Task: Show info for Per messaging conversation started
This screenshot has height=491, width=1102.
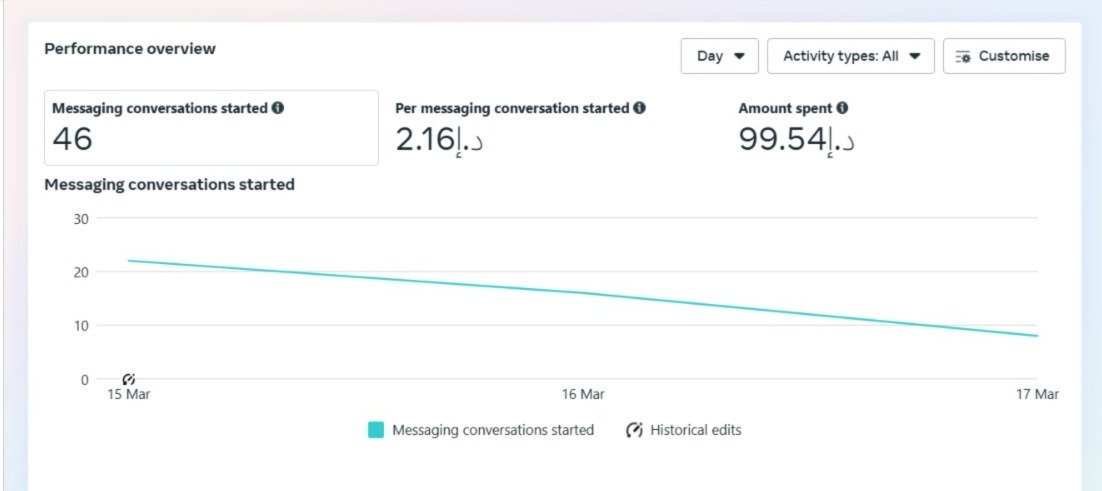Action: pyautogui.click(x=639, y=108)
